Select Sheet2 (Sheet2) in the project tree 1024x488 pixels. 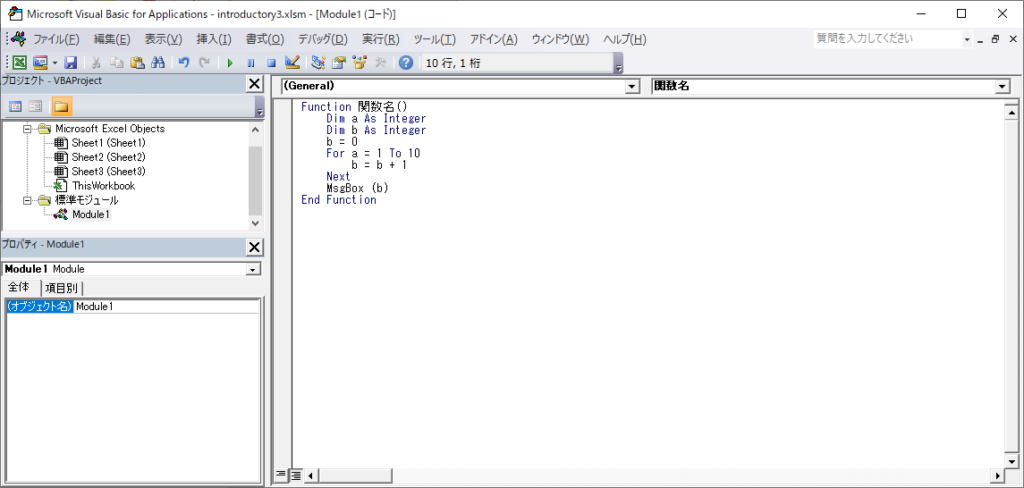[x=108, y=157]
